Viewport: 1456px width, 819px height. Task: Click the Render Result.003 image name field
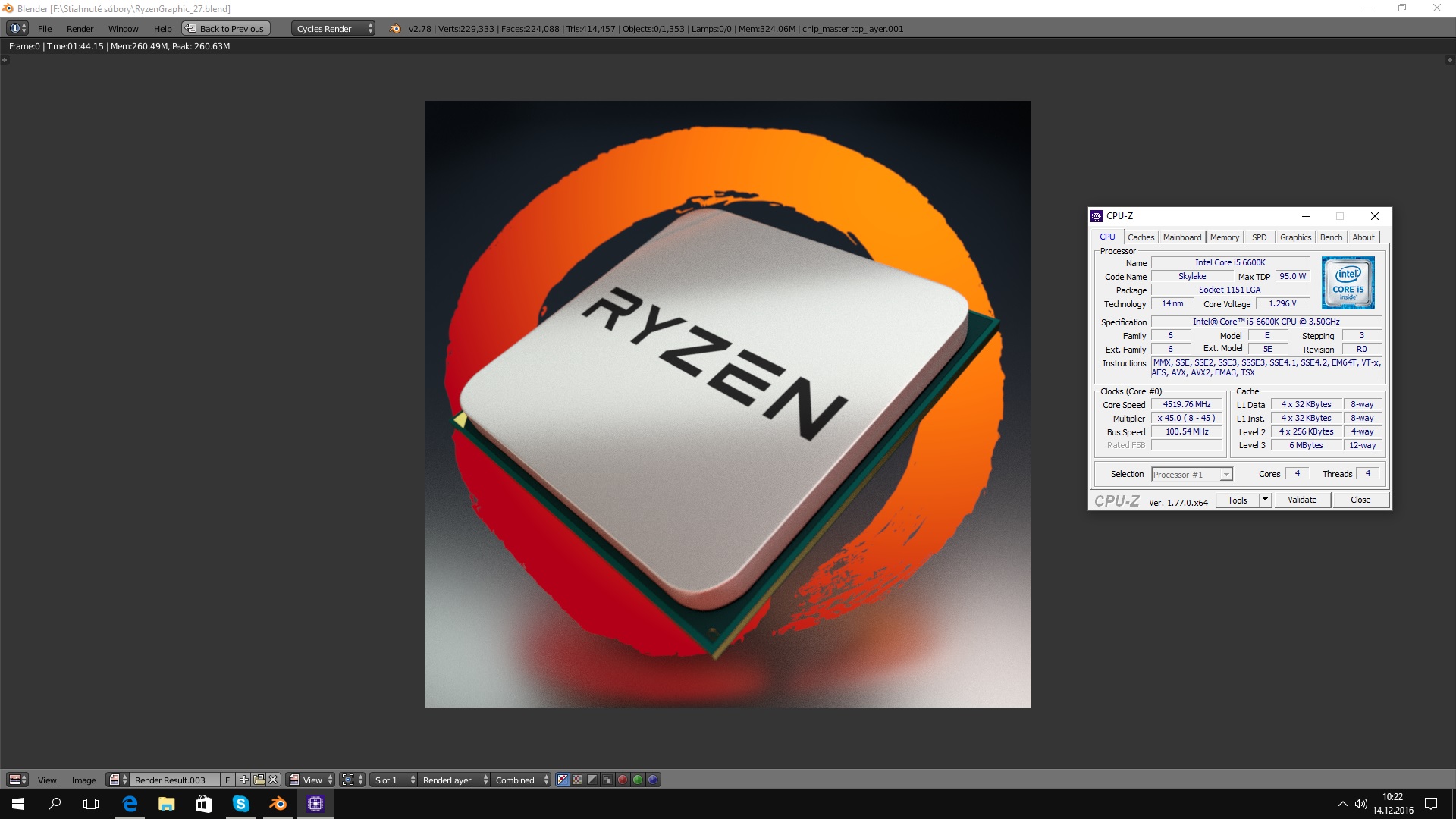(x=174, y=780)
